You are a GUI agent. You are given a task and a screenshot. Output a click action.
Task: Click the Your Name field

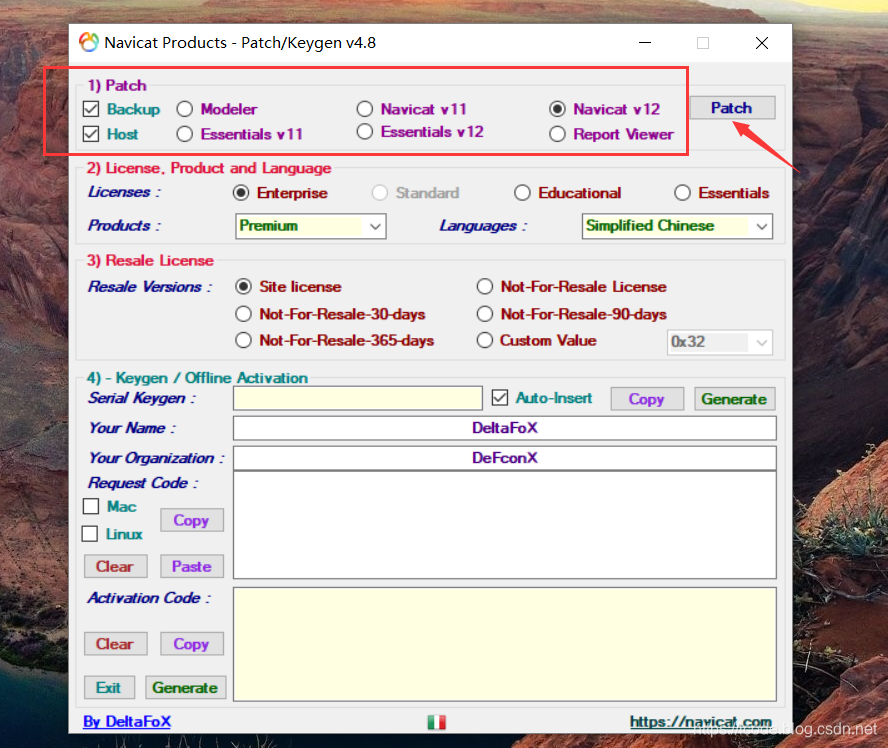505,428
